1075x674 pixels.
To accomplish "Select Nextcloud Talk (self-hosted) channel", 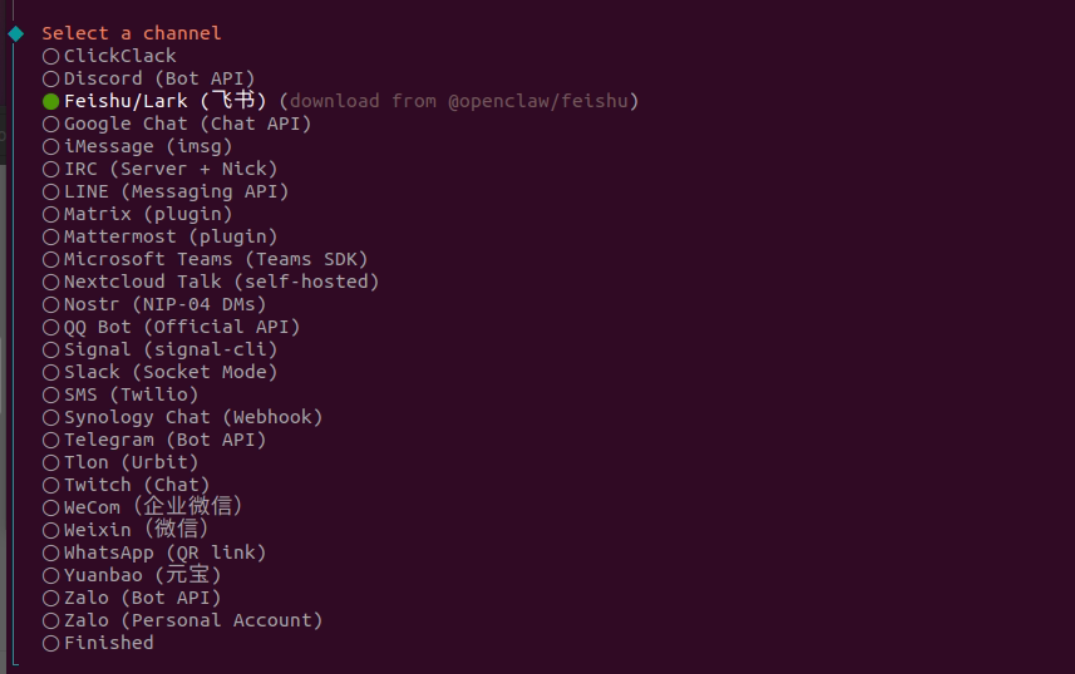I will [210, 282].
